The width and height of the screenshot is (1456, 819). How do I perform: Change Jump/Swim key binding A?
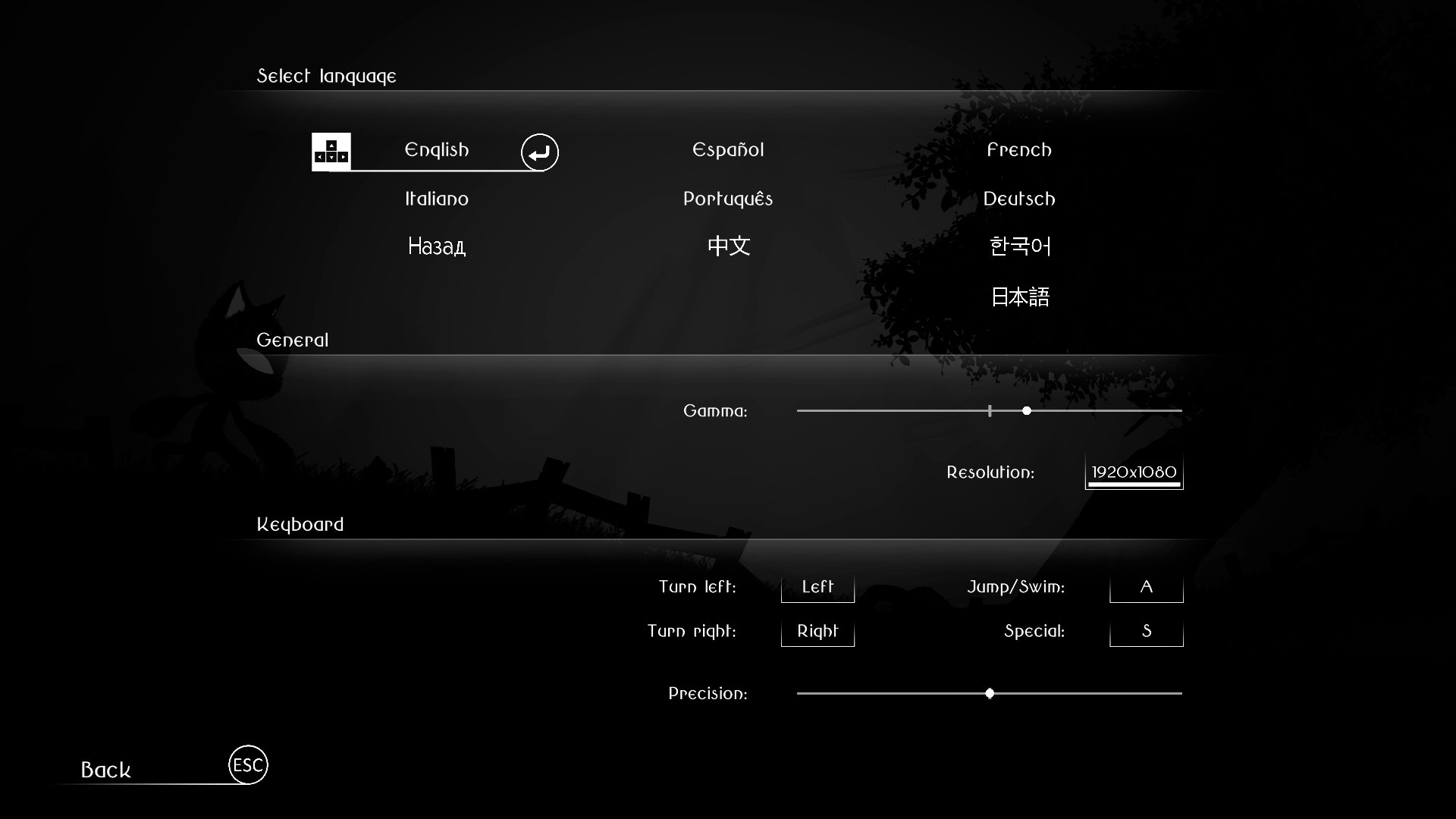(1146, 587)
